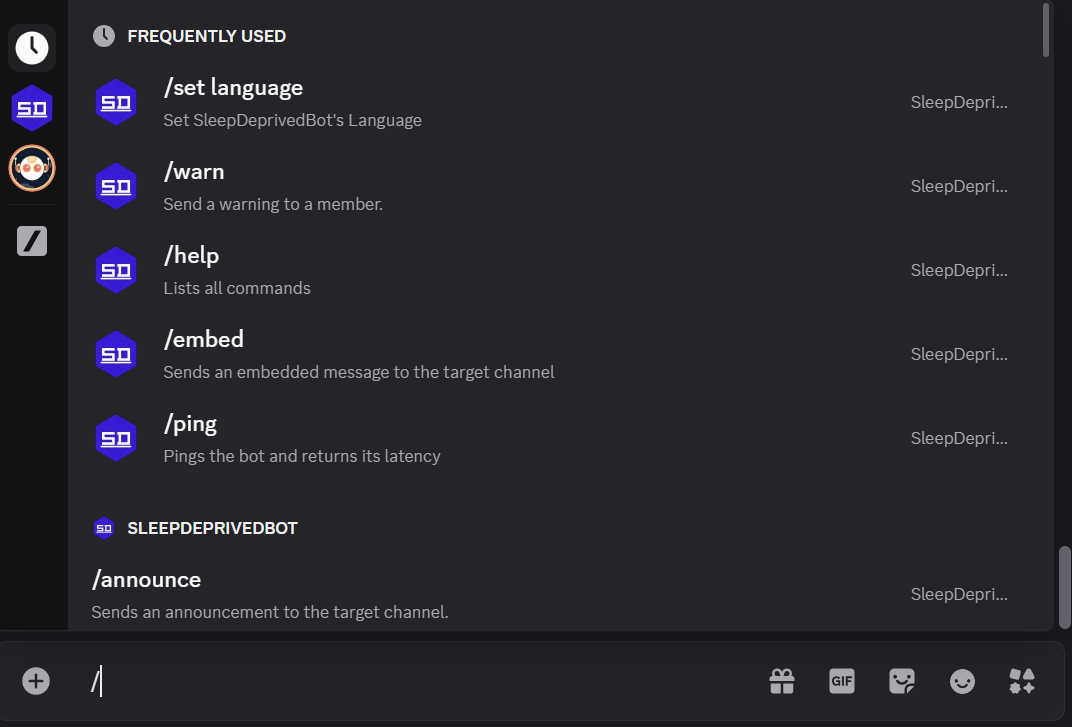This screenshot has width=1072, height=727.
Task: Select SleepDeprivedBot in command sidebar
Action: [x=32, y=108]
